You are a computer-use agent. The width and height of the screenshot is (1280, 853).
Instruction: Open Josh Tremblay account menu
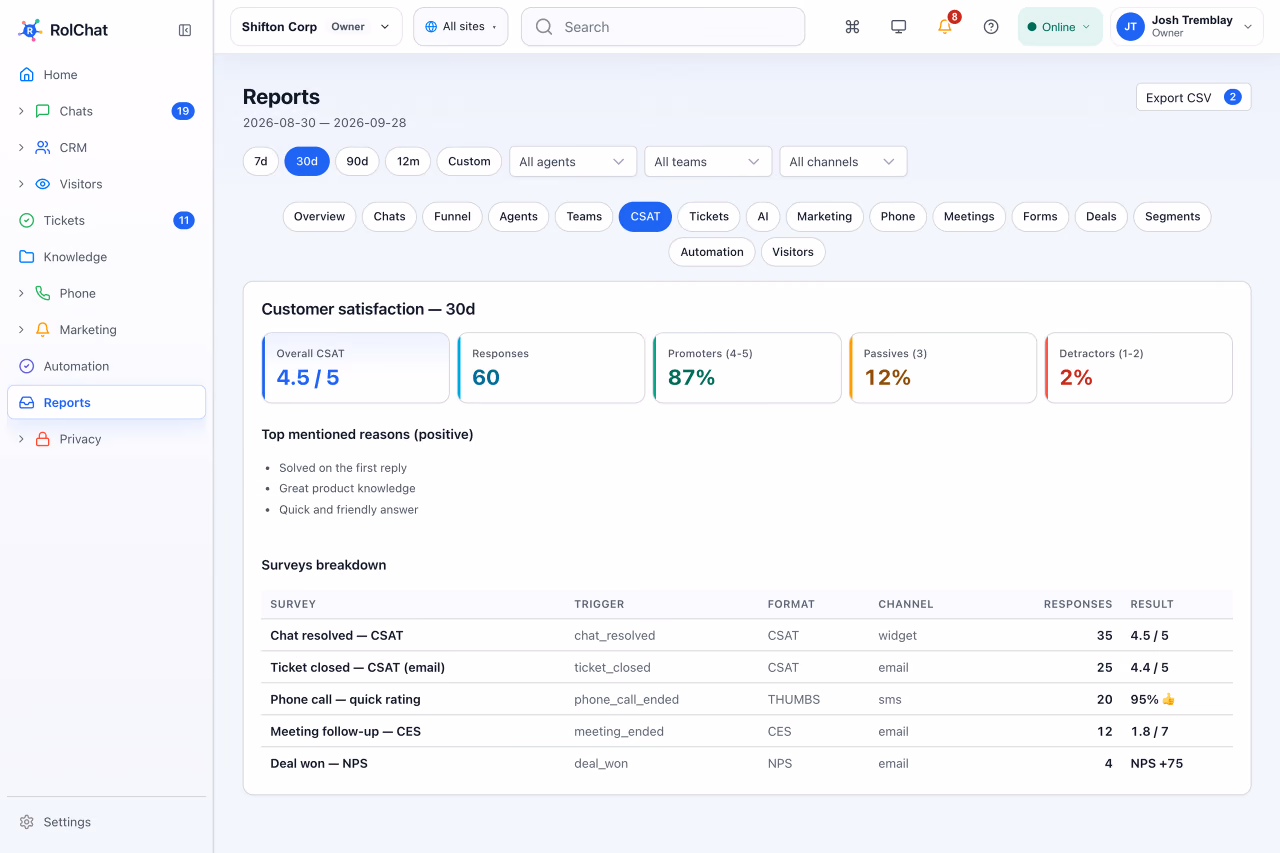pyautogui.click(x=1187, y=27)
